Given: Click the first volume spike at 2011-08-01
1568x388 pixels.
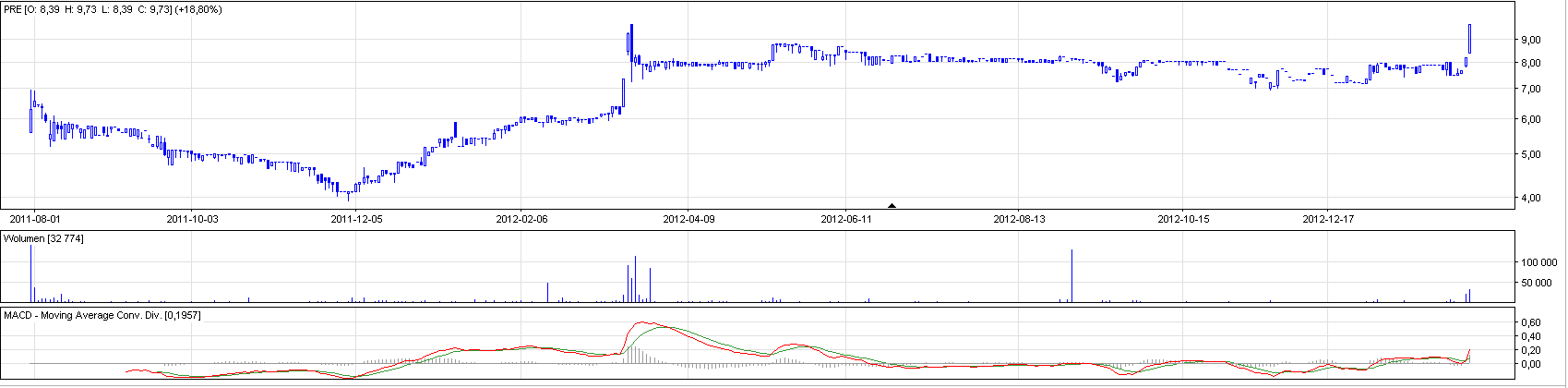Looking at the screenshot, I should coord(31,273).
